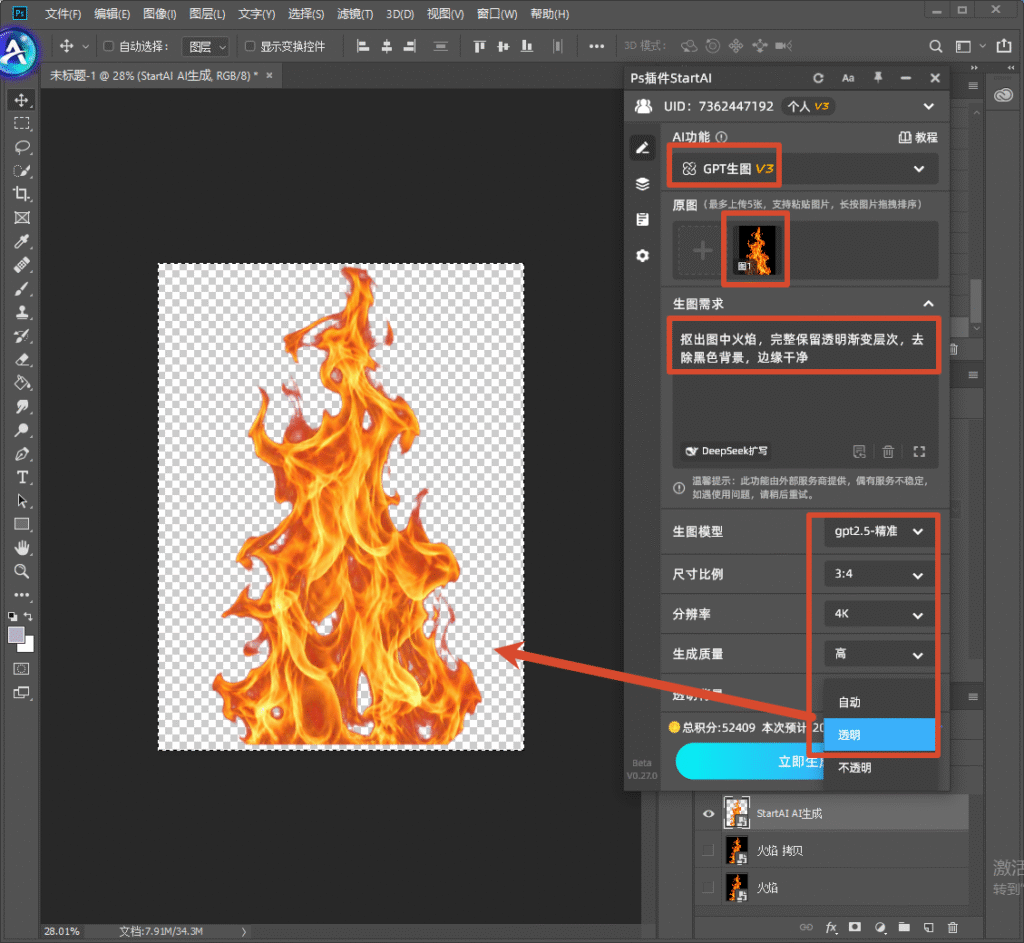Open the 高 generation quality dropdown
Screen dimensions: 1024x943
point(878,654)
